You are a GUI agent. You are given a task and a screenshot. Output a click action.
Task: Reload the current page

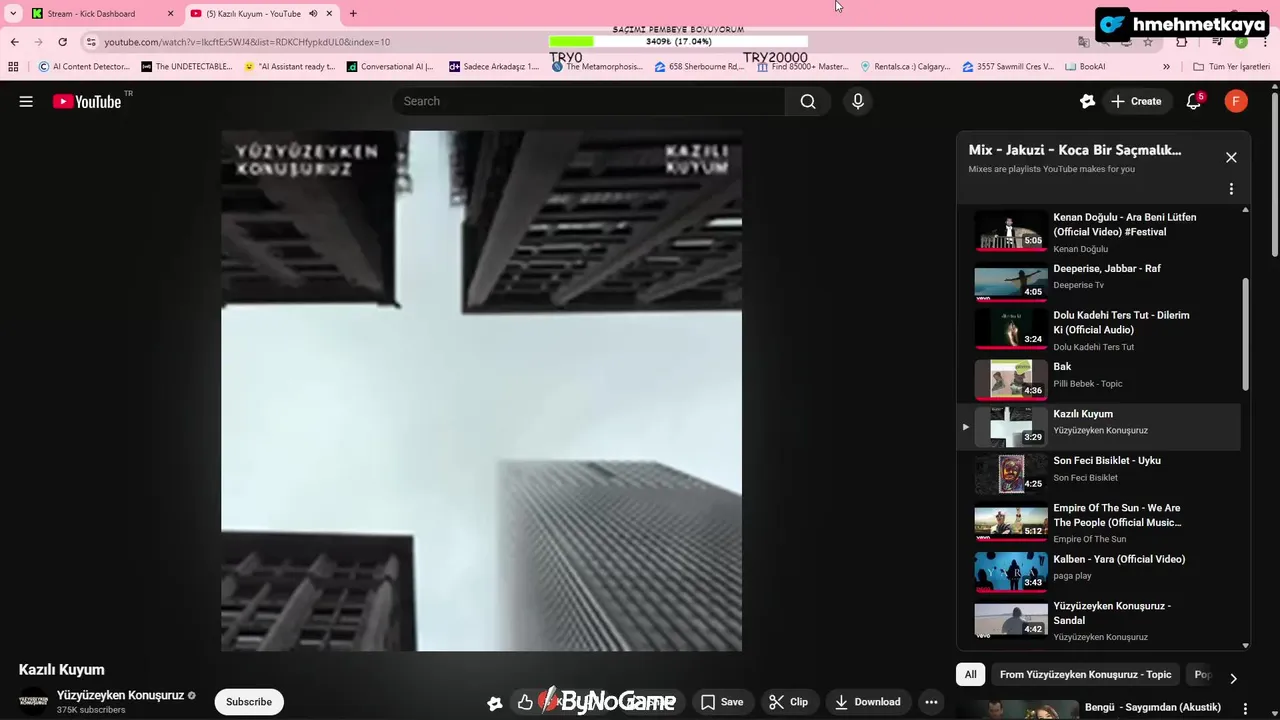tap(62, 42)
